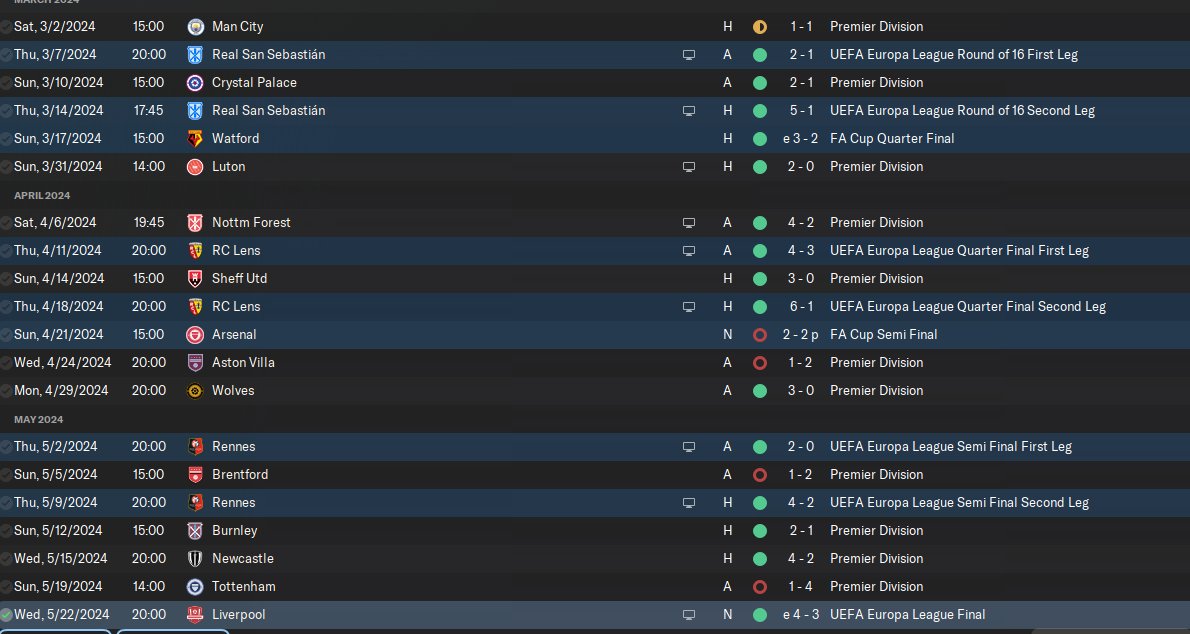Open the Real San Sebastián link on 3/14/2024
Image resolution: width=1190 pixels, height=634 pixels.
[269, 111]
